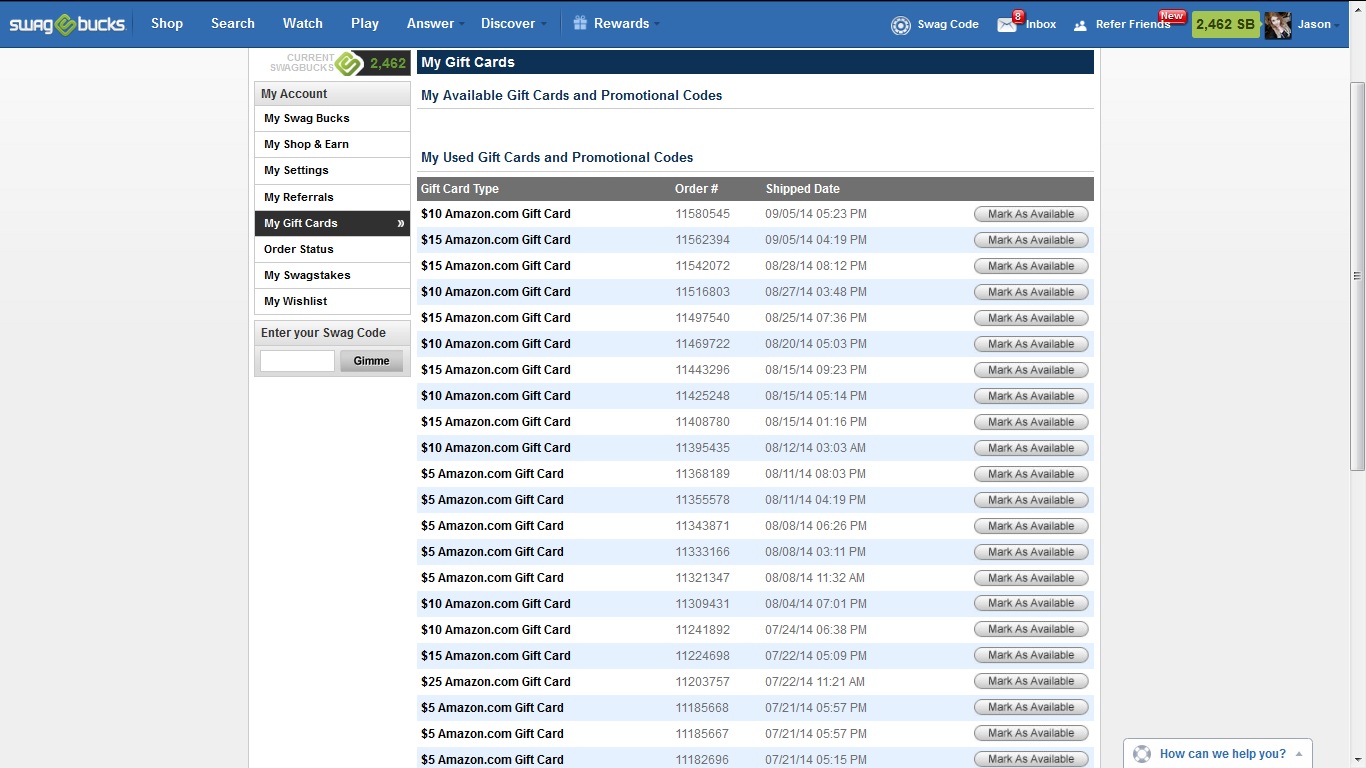The height and width of the screenshot is (768, 1366).
Task: Open the Watch menu
Action: [303, 23]
